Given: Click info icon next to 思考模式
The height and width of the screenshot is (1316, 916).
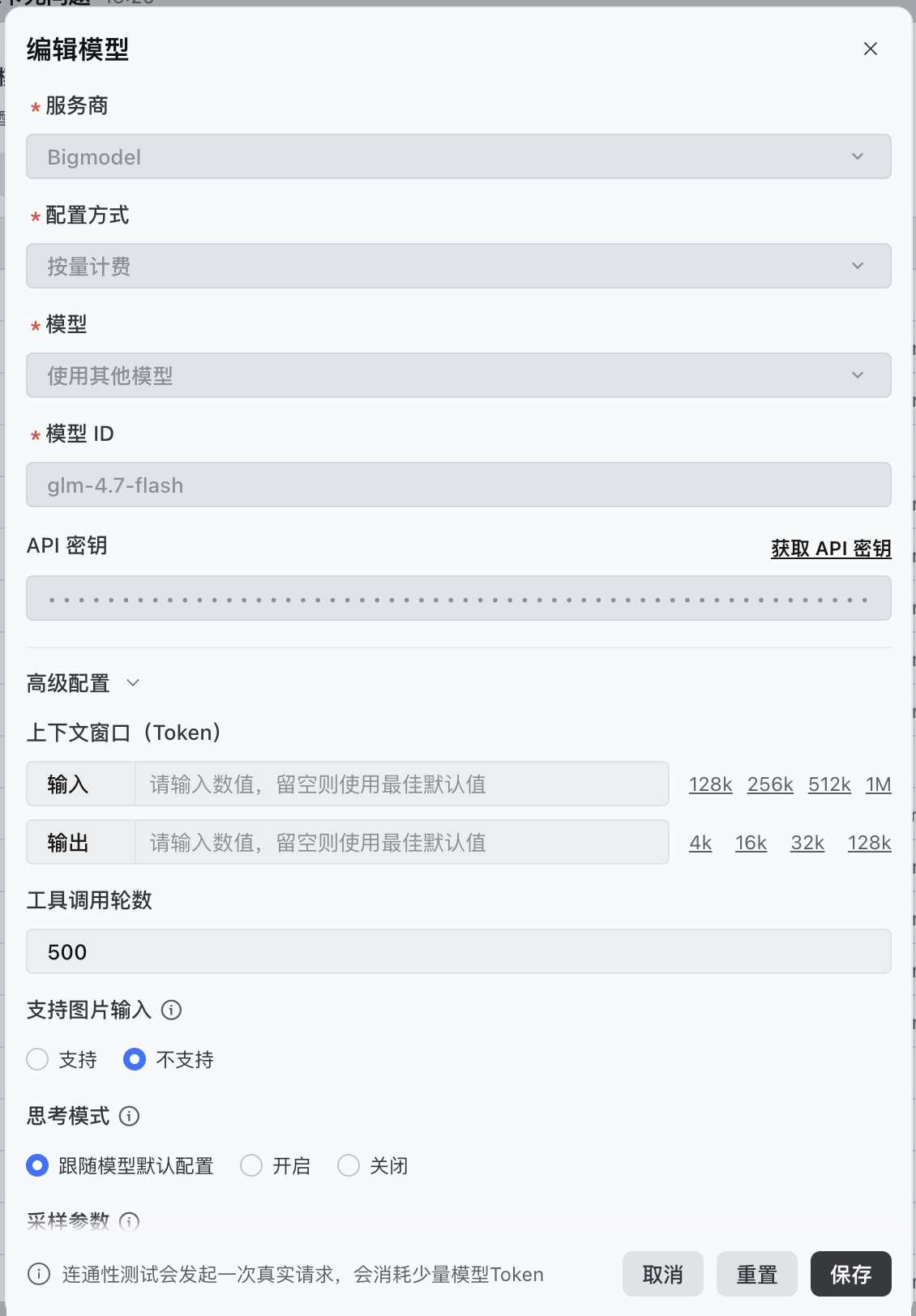Looking at the screenshot, I should (x=130, y=1116).
